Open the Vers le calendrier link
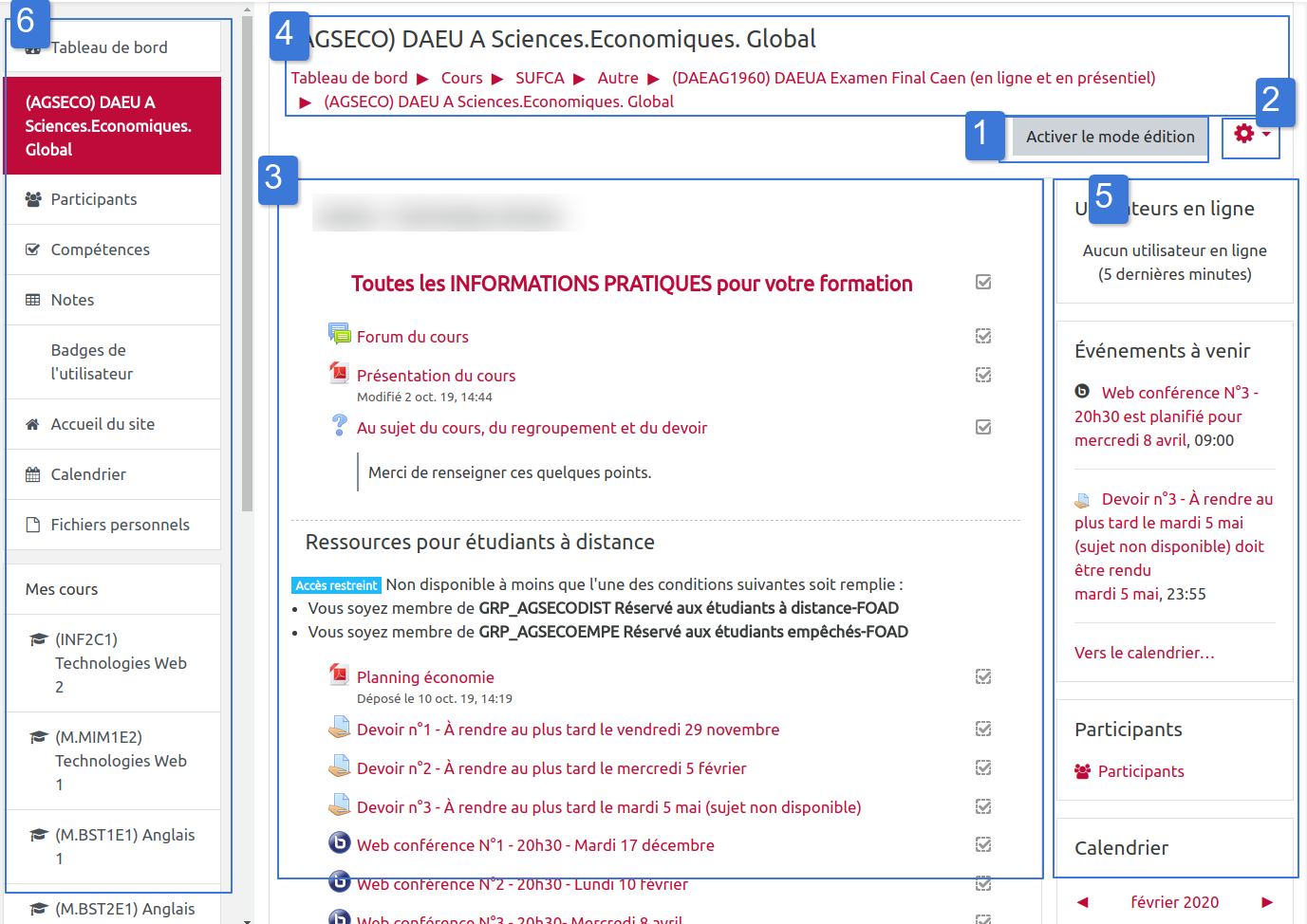1307x924 pixels. (1144, 653)
